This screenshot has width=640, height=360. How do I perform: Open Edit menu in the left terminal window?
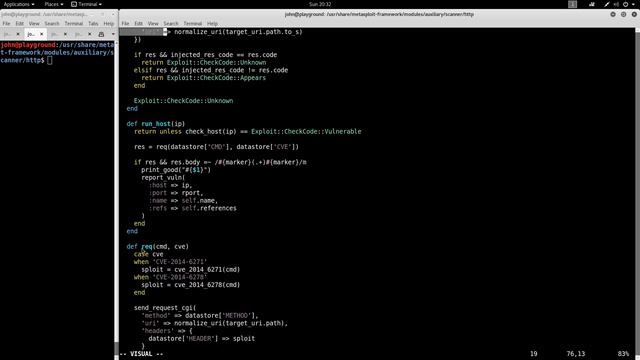[19, 24]
